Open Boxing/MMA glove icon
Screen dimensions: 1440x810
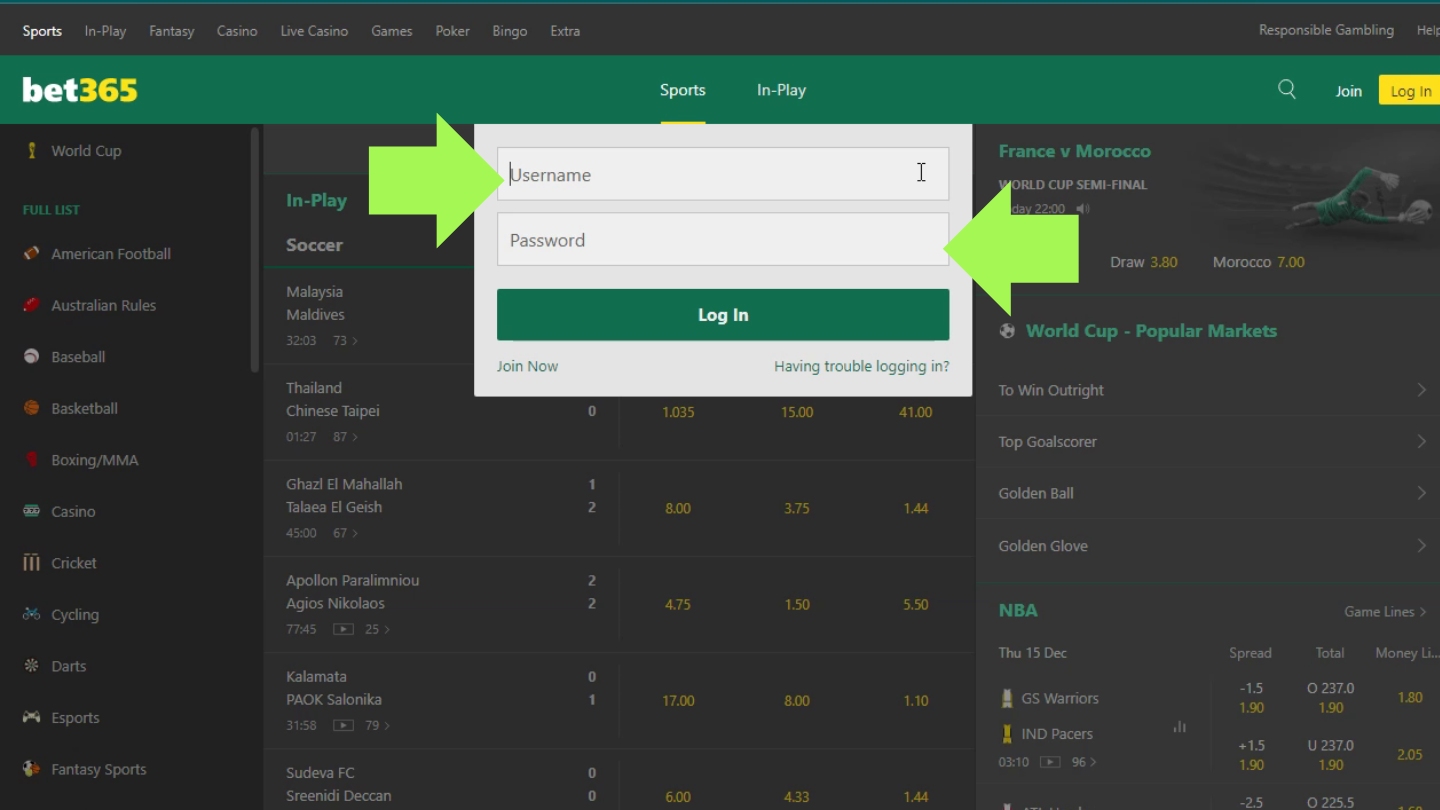point(31,460)
